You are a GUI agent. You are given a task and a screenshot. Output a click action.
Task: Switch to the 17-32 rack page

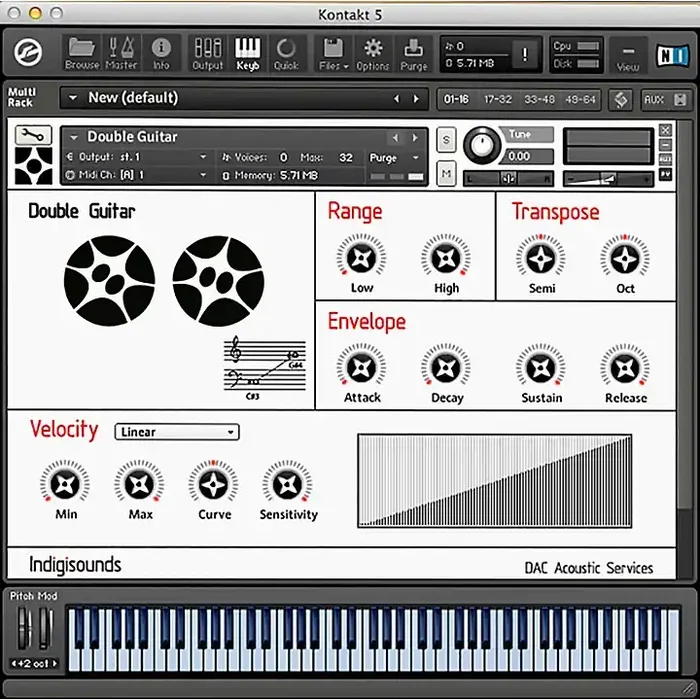click(498, 99)
